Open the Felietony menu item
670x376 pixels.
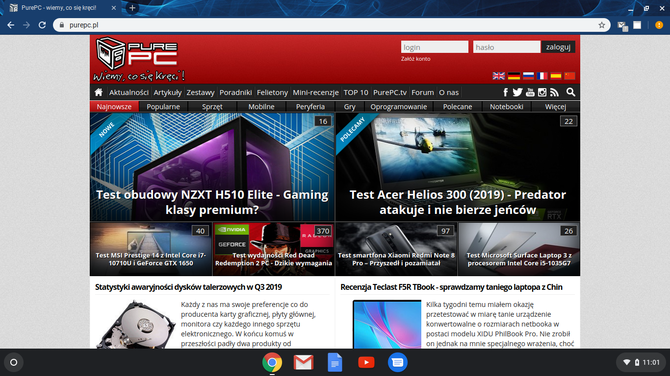click(272, 92)
